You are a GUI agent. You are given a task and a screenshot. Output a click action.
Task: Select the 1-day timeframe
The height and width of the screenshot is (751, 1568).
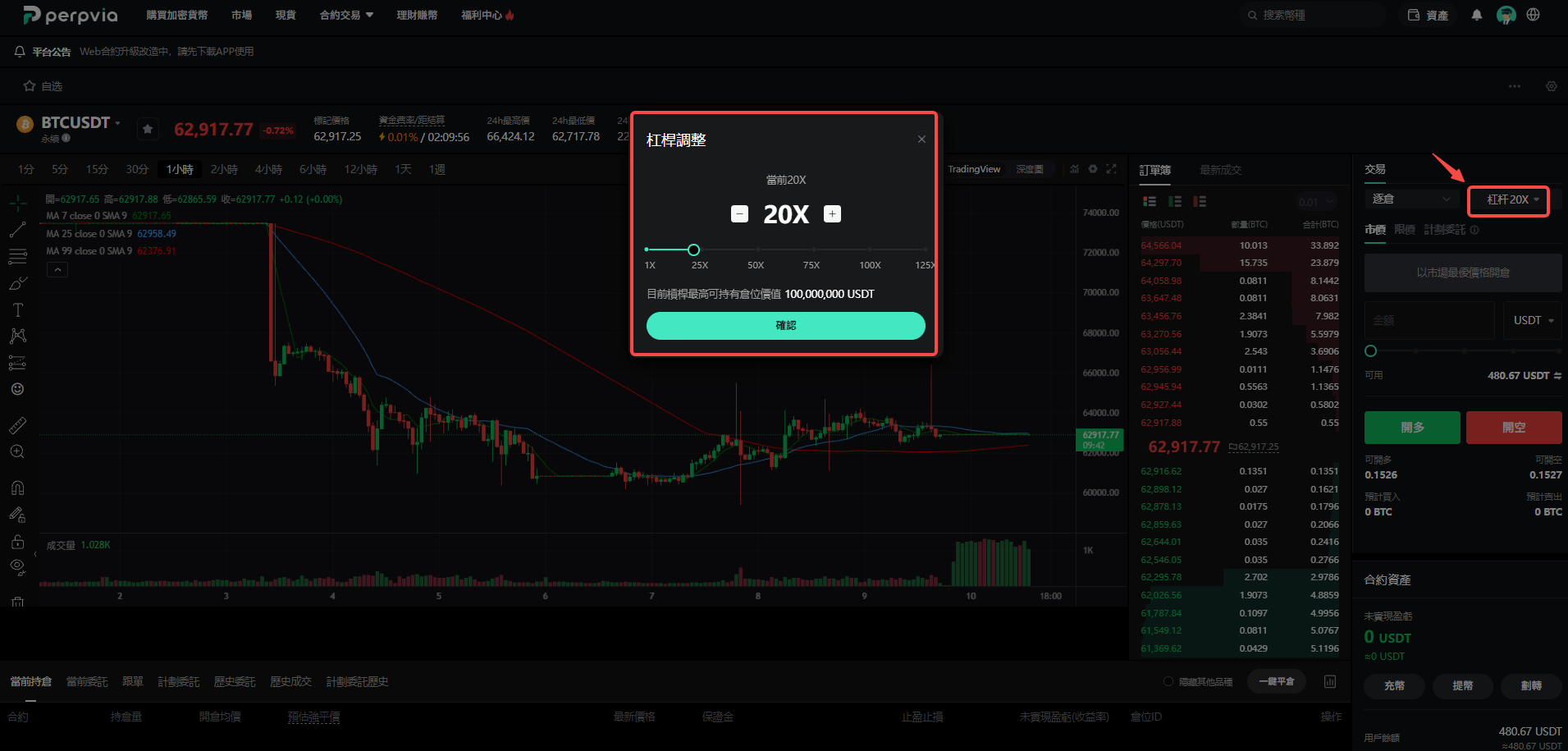click(x=403, y=169)
